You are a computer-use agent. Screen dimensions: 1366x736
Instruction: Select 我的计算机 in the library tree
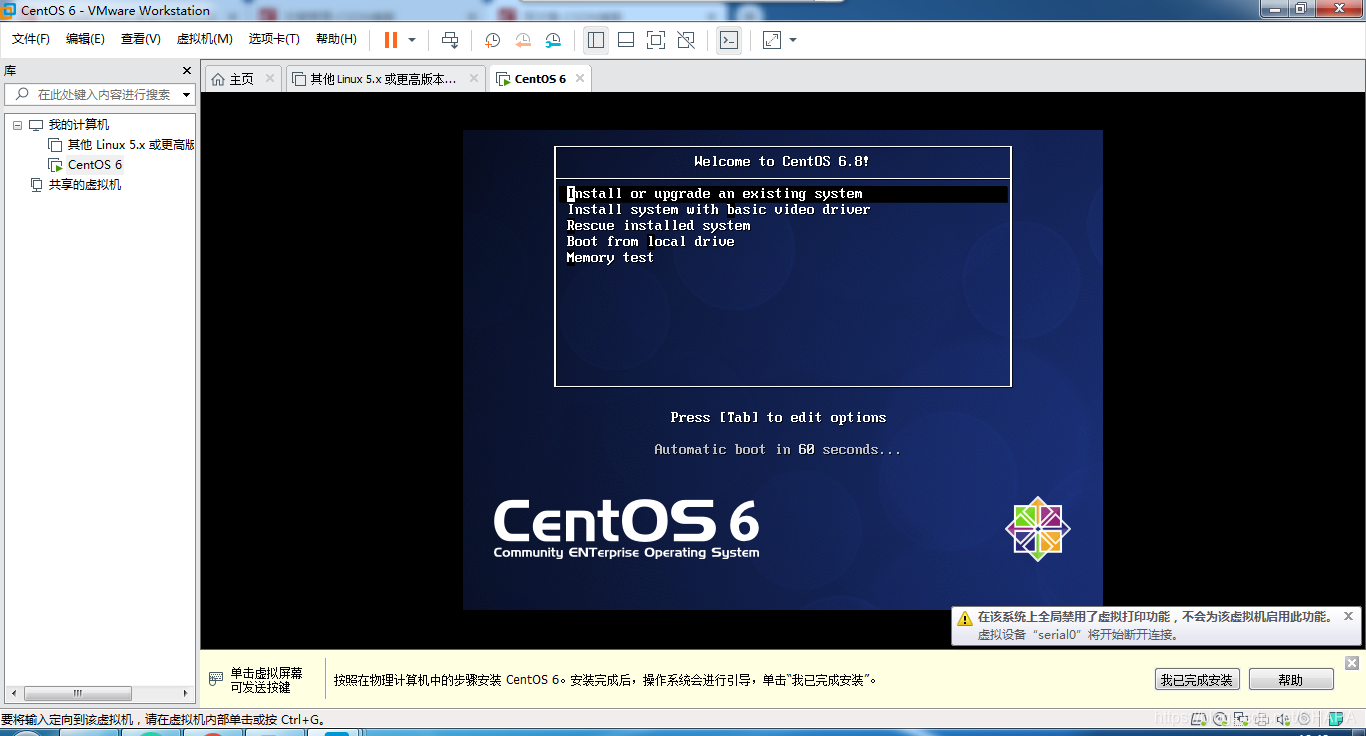click(x=79, y=125)
